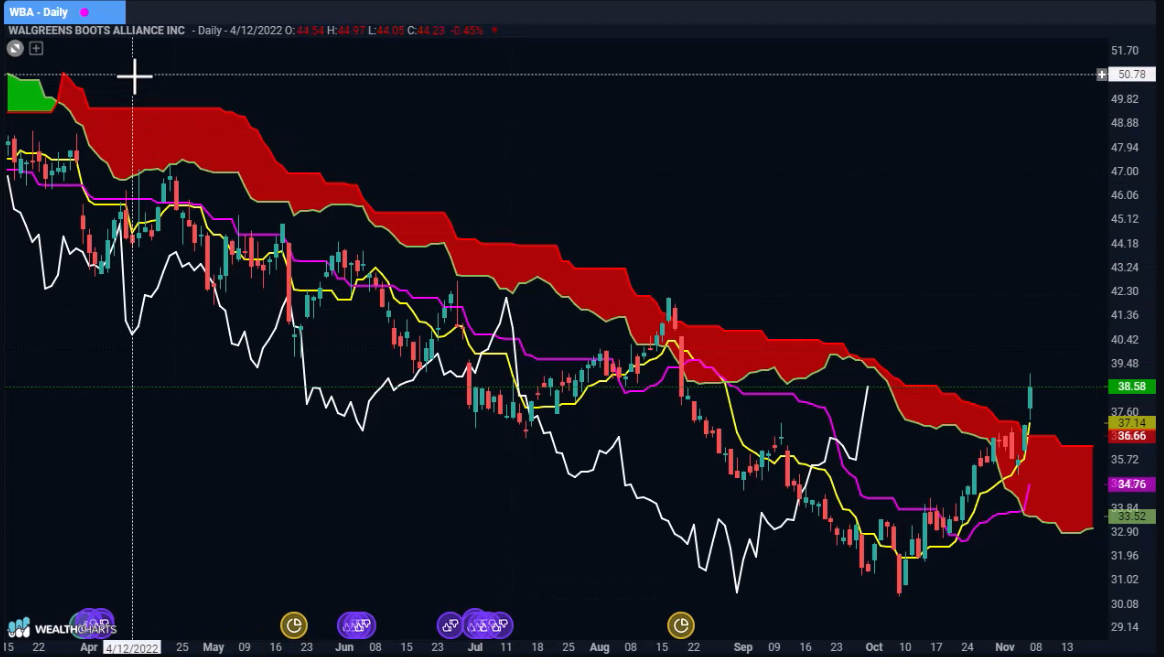Viewport: 1164px width, 657px height.
Task: Click the May label on time axis
Action: click(x=213, y=647)
